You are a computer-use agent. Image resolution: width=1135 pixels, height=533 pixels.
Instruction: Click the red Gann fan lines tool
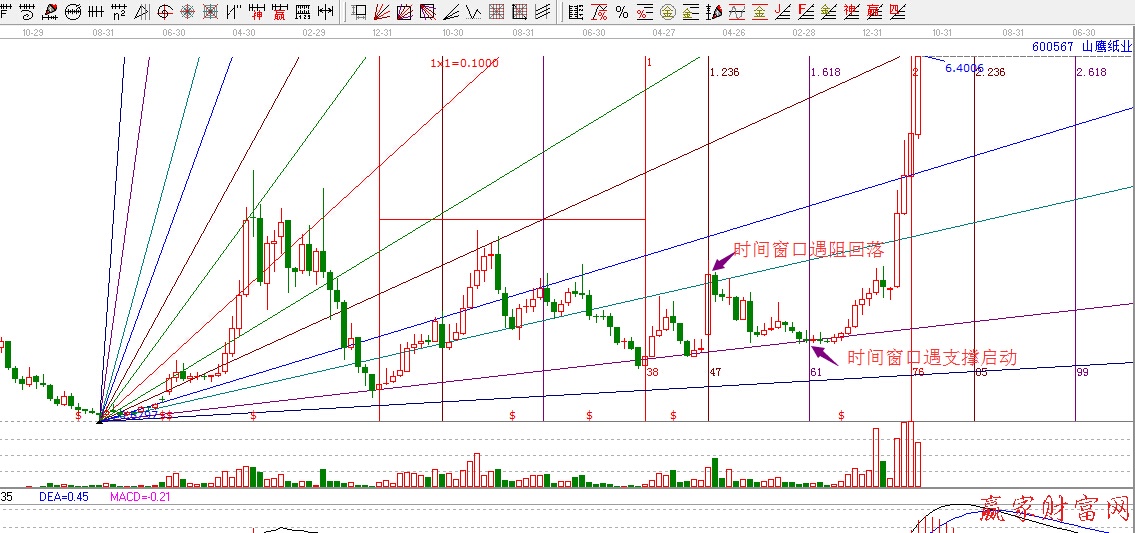(x=381, y=12)
